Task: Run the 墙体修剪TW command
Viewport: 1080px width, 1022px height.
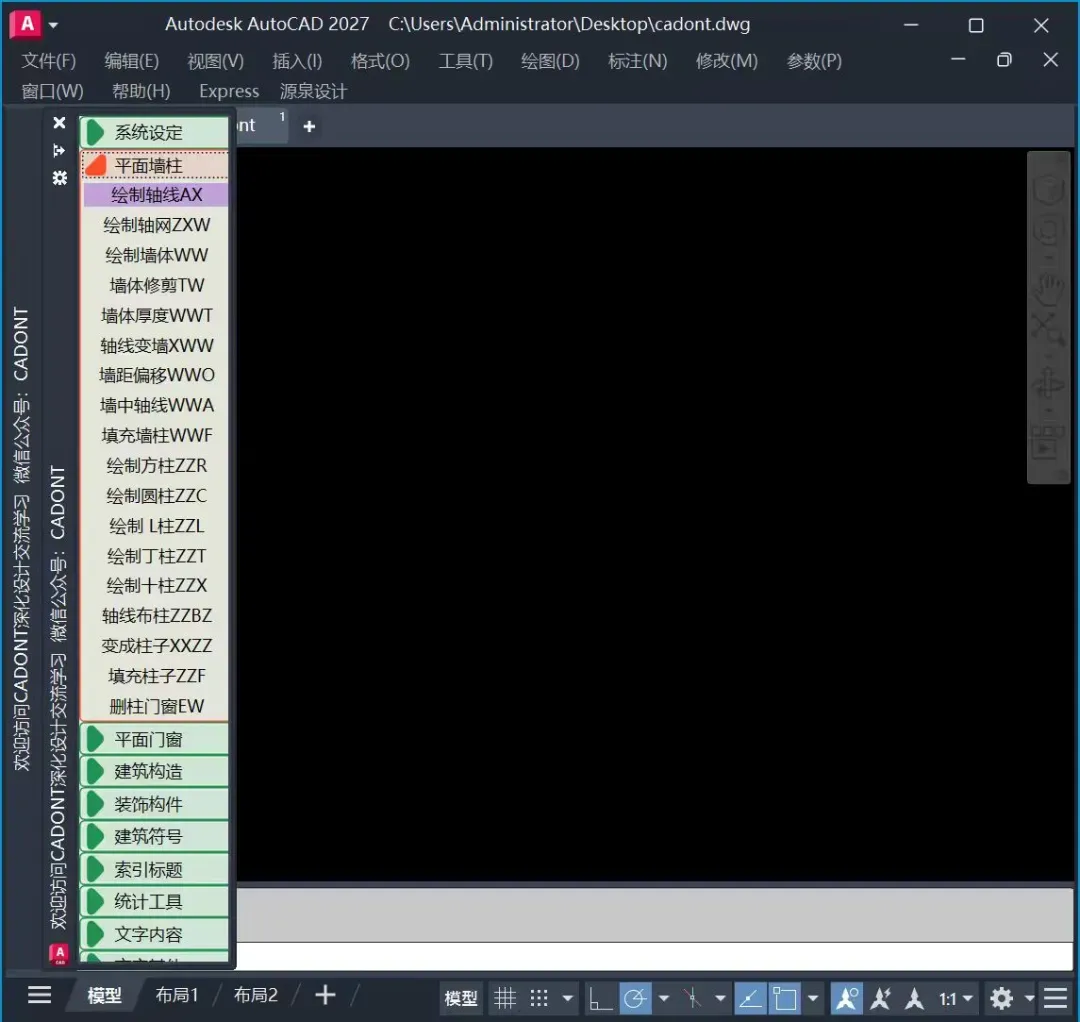Action: tap(156, 285)
